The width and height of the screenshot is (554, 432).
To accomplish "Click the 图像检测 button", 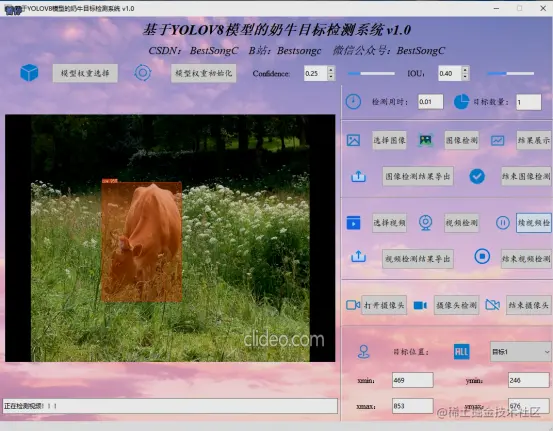I will (462, 140).
